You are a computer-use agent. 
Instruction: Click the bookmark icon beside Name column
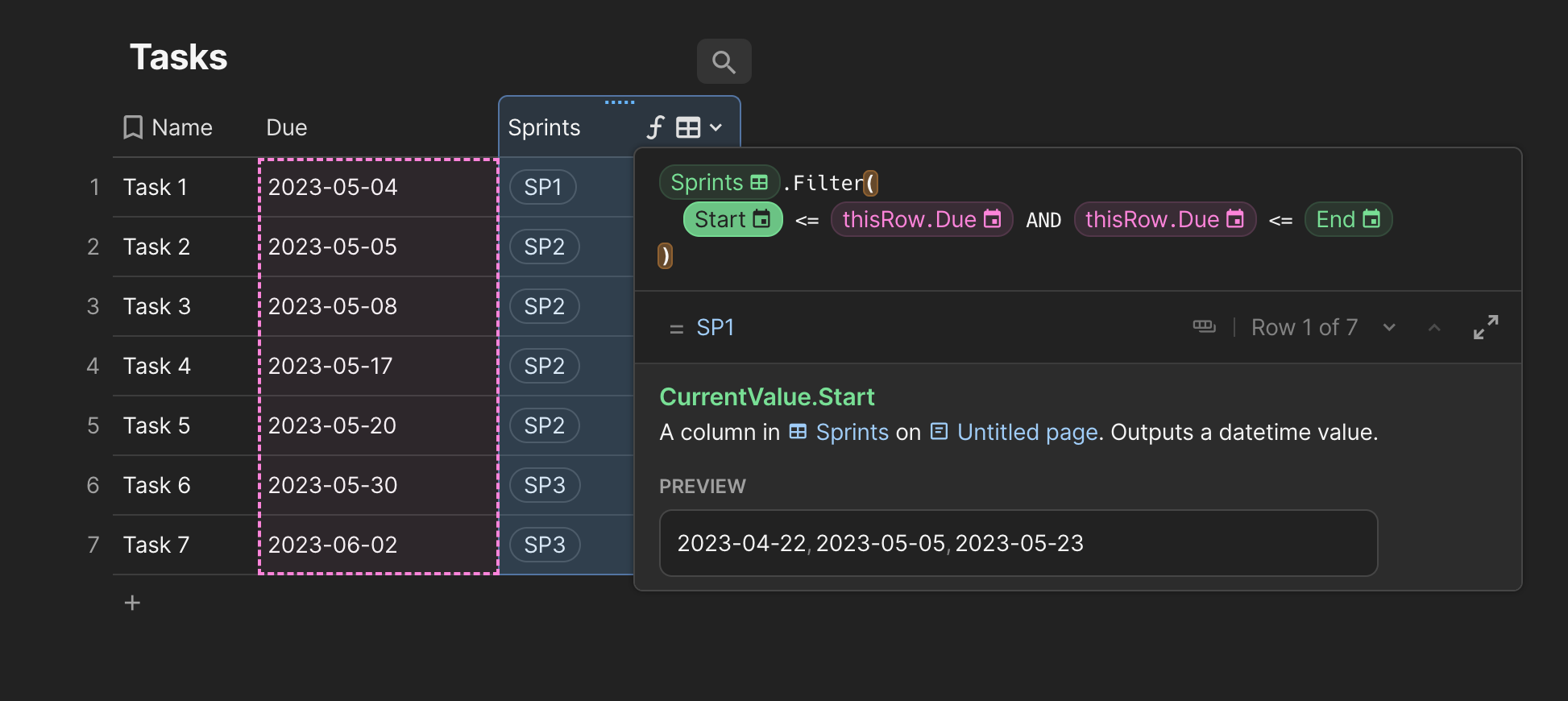click(133, 127)
